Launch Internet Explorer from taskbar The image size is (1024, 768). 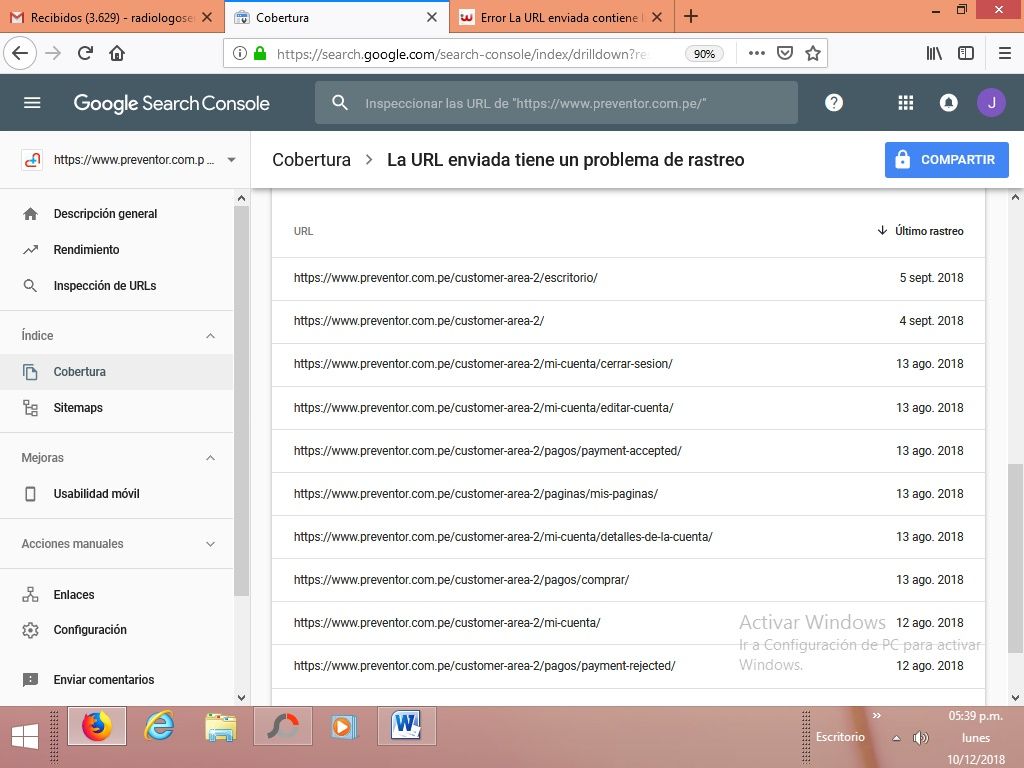pos(159,726)
